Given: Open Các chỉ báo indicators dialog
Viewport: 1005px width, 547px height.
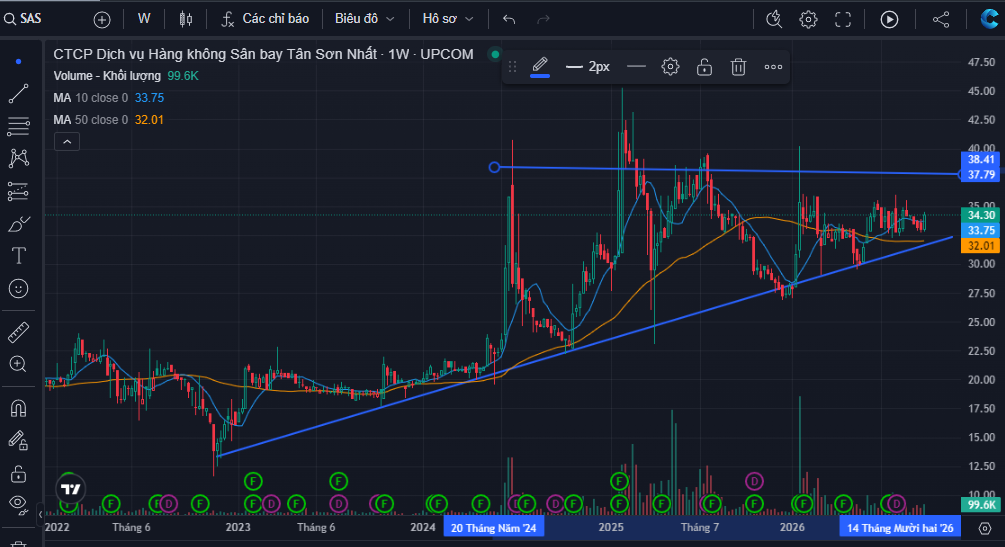Looking at the screenshot, I should tap(265, 19).
